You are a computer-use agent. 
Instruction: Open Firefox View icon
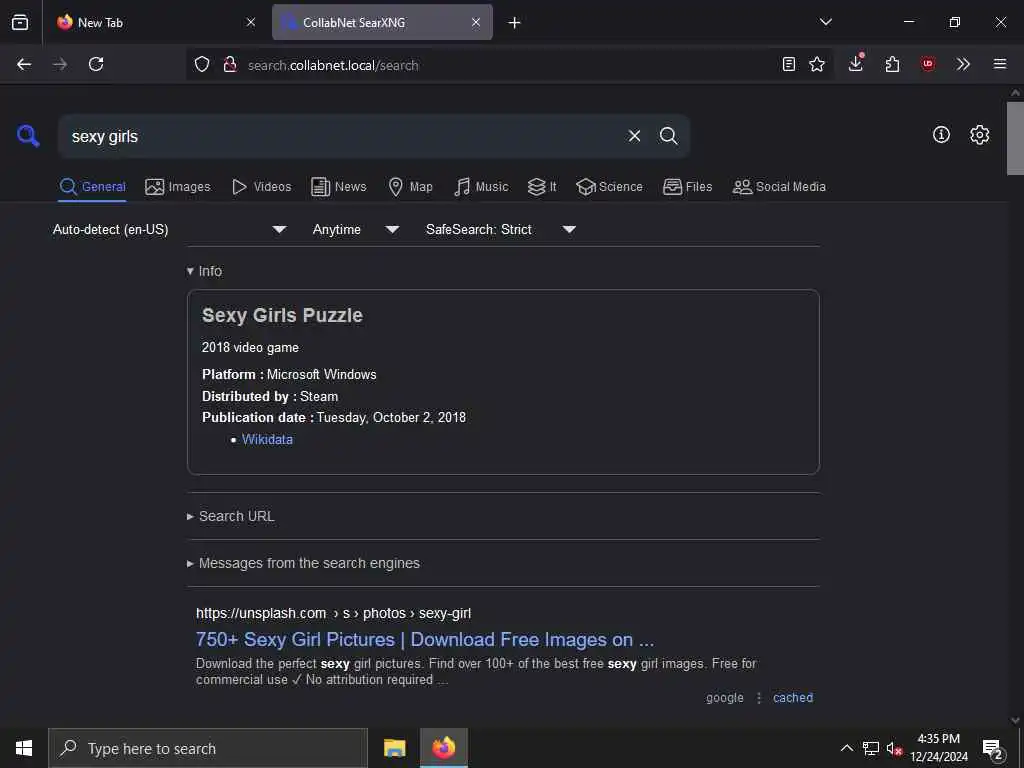pos(20,22)
